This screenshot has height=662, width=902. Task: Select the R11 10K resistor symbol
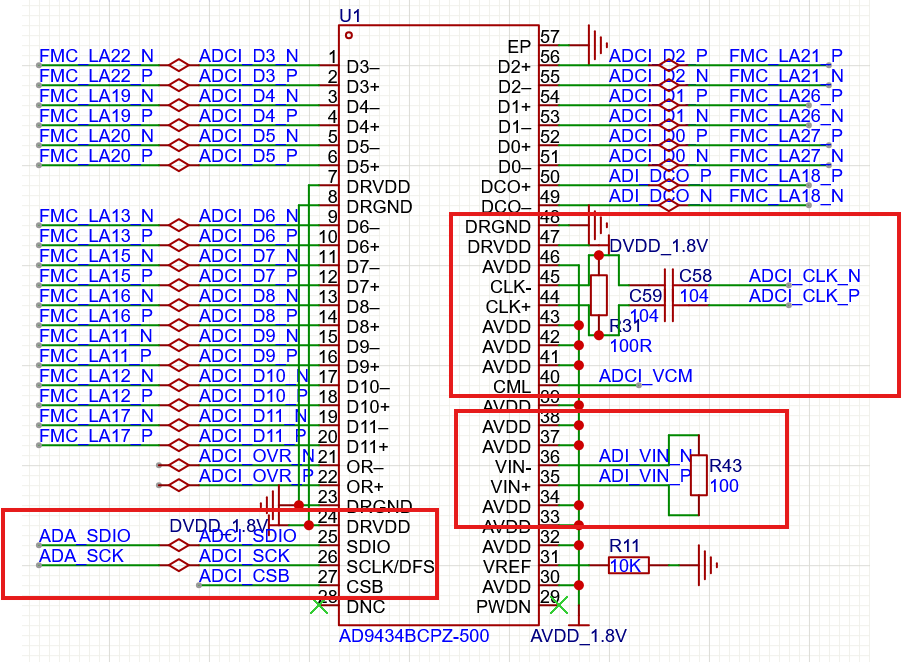click(x=629, y=565)
